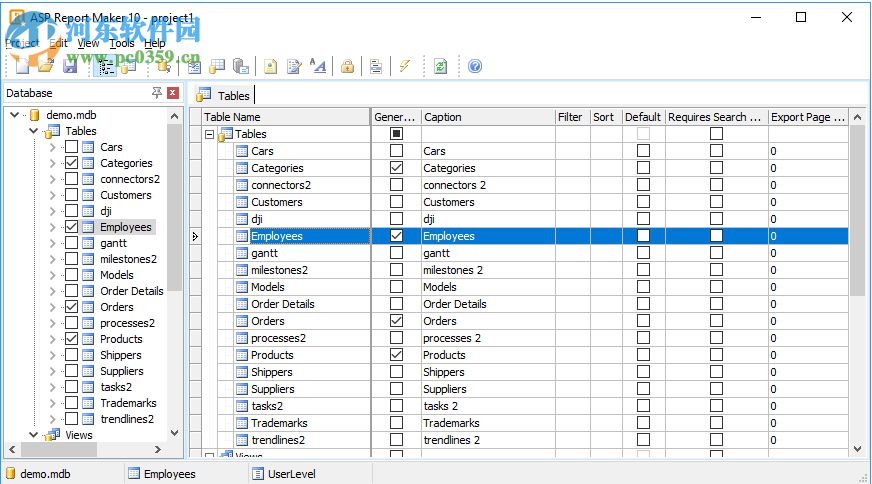
Task: Collapse the Tables group in grid
Action: (210, 134)
